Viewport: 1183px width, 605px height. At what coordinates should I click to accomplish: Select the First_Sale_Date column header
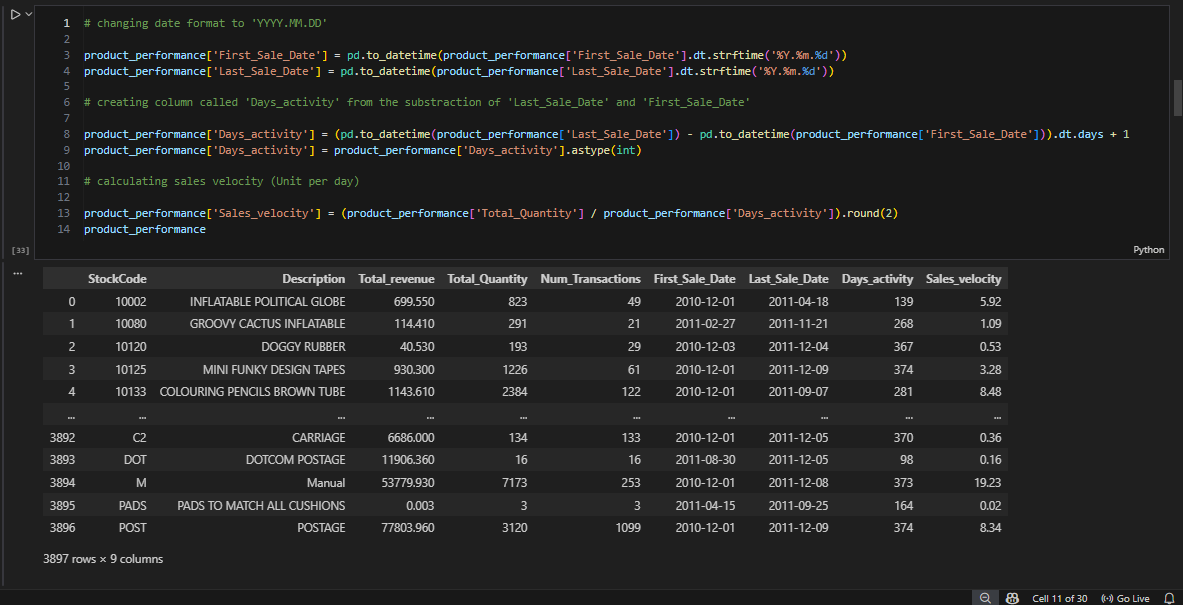coord(694,278)
